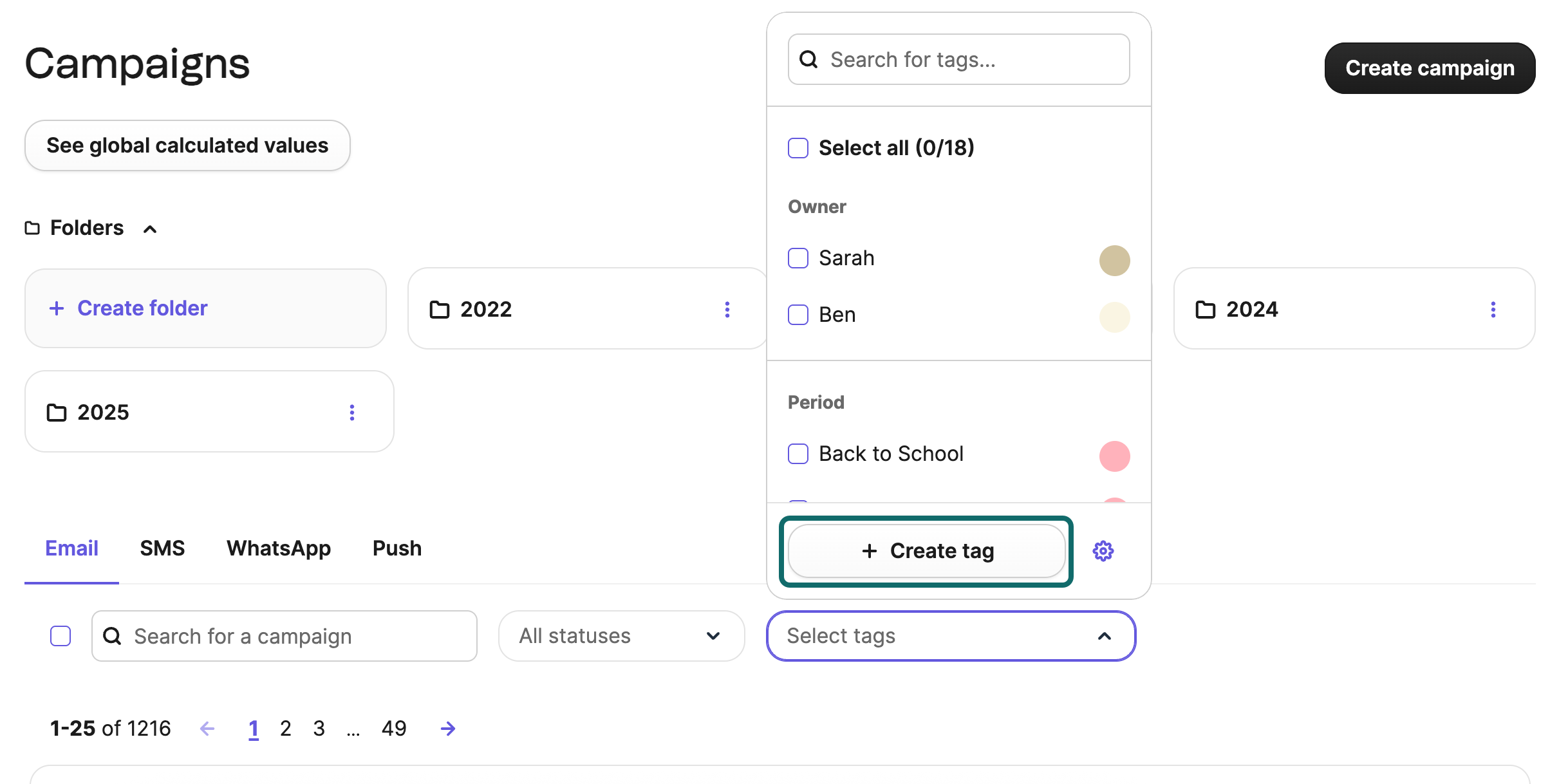Check the Select all tags checkbox
Viewport: 1559px width, 784px height.
pyautogui.click(x=798, y=147)
